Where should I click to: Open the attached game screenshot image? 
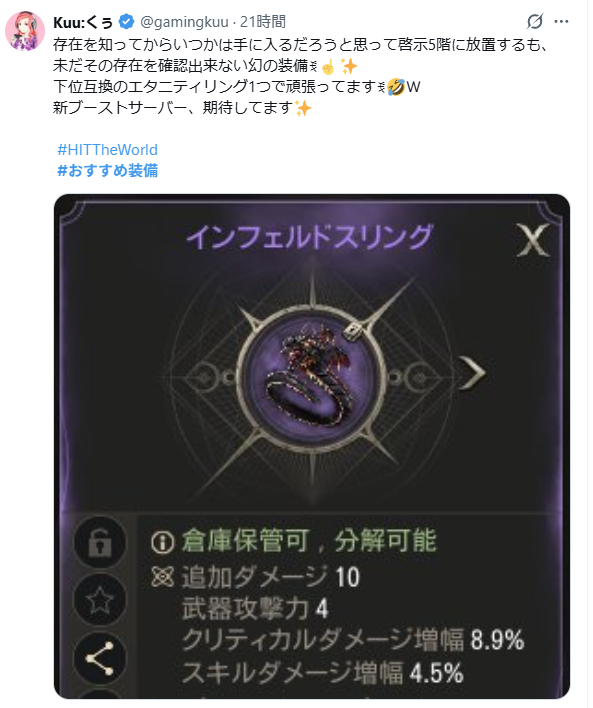coord(312,447)
